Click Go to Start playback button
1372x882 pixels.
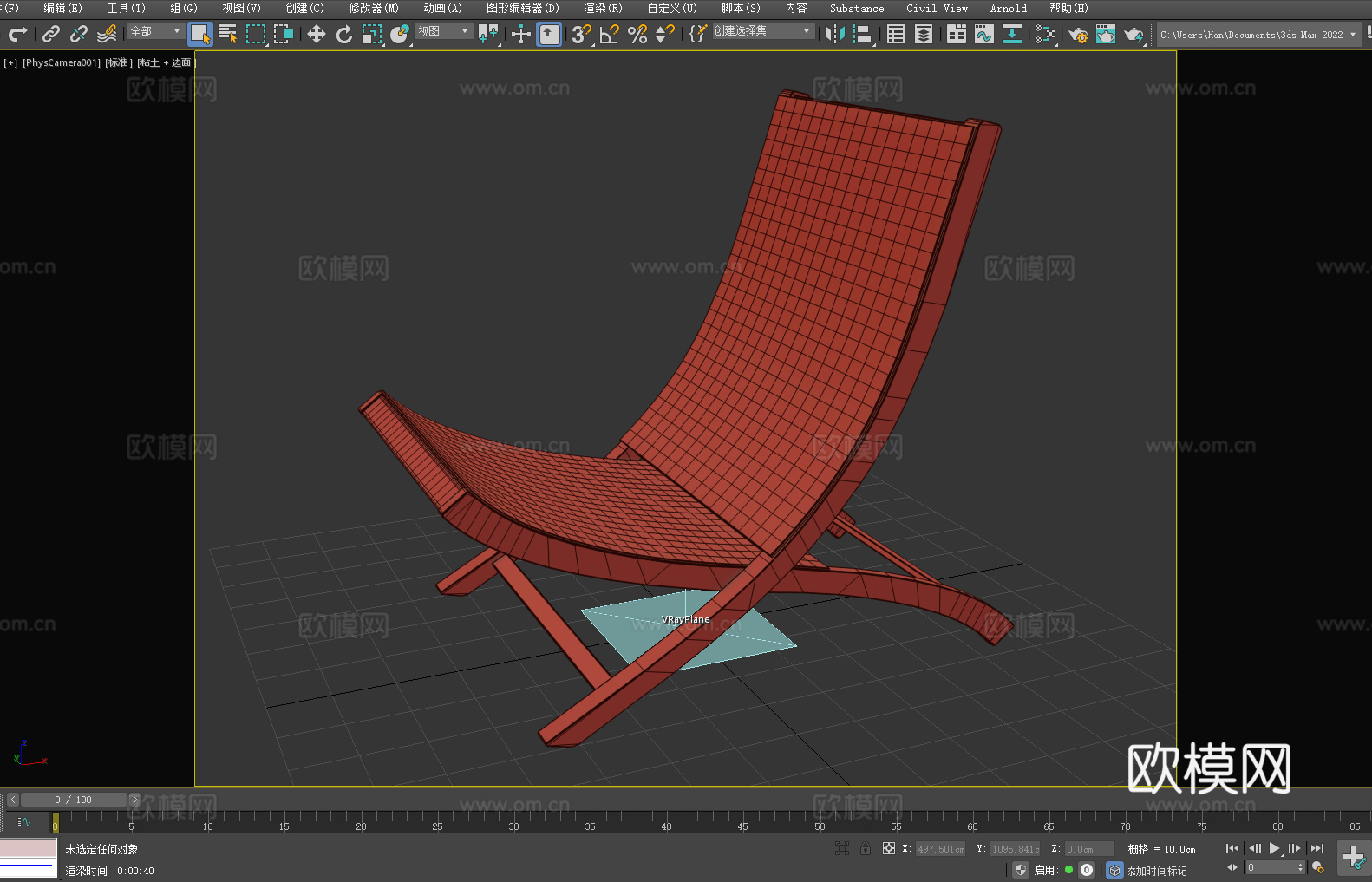1232,848
